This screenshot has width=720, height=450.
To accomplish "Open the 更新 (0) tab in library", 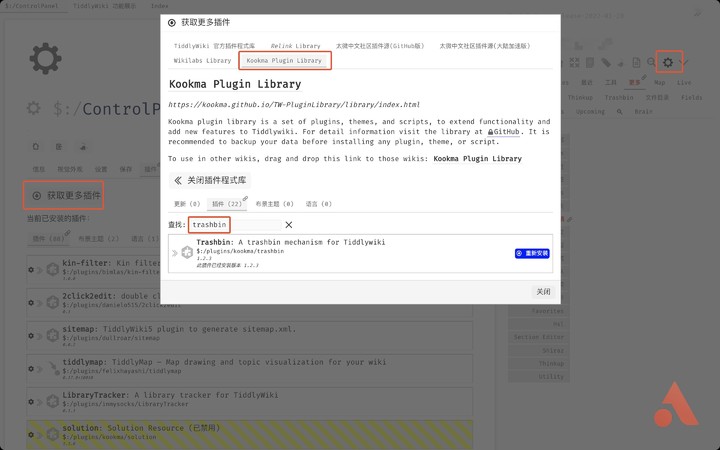I will (187, 204).
